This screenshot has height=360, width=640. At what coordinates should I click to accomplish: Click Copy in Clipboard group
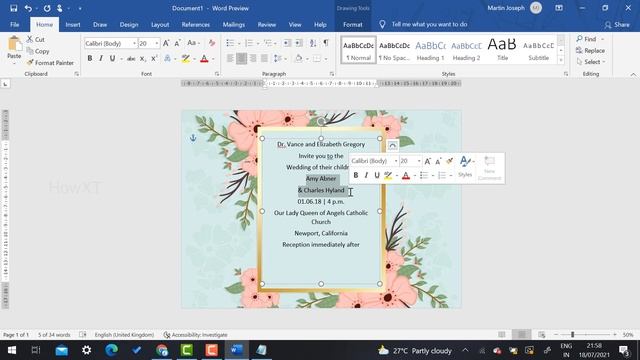click(x=38, y=51)
